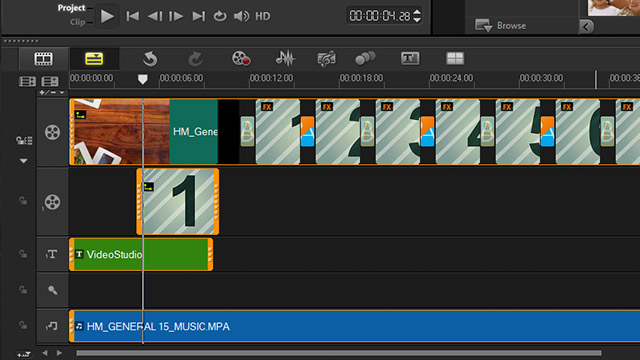Toggle HD preview mode
The height and width of the screenshot is (360, 640).
262,16
